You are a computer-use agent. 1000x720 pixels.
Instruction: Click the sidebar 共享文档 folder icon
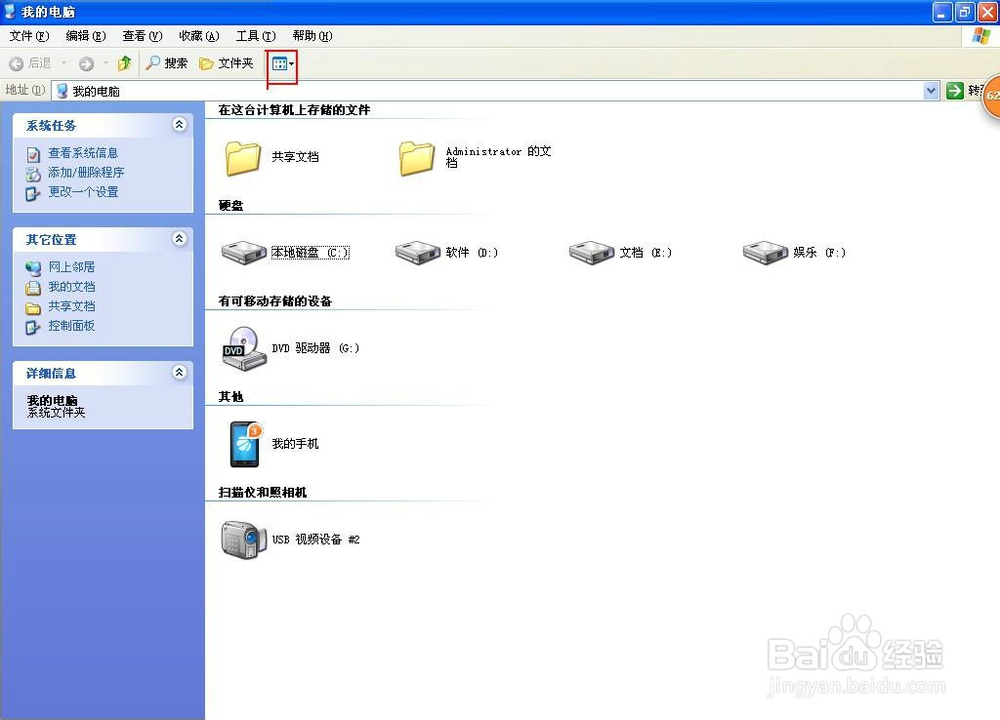33,308
